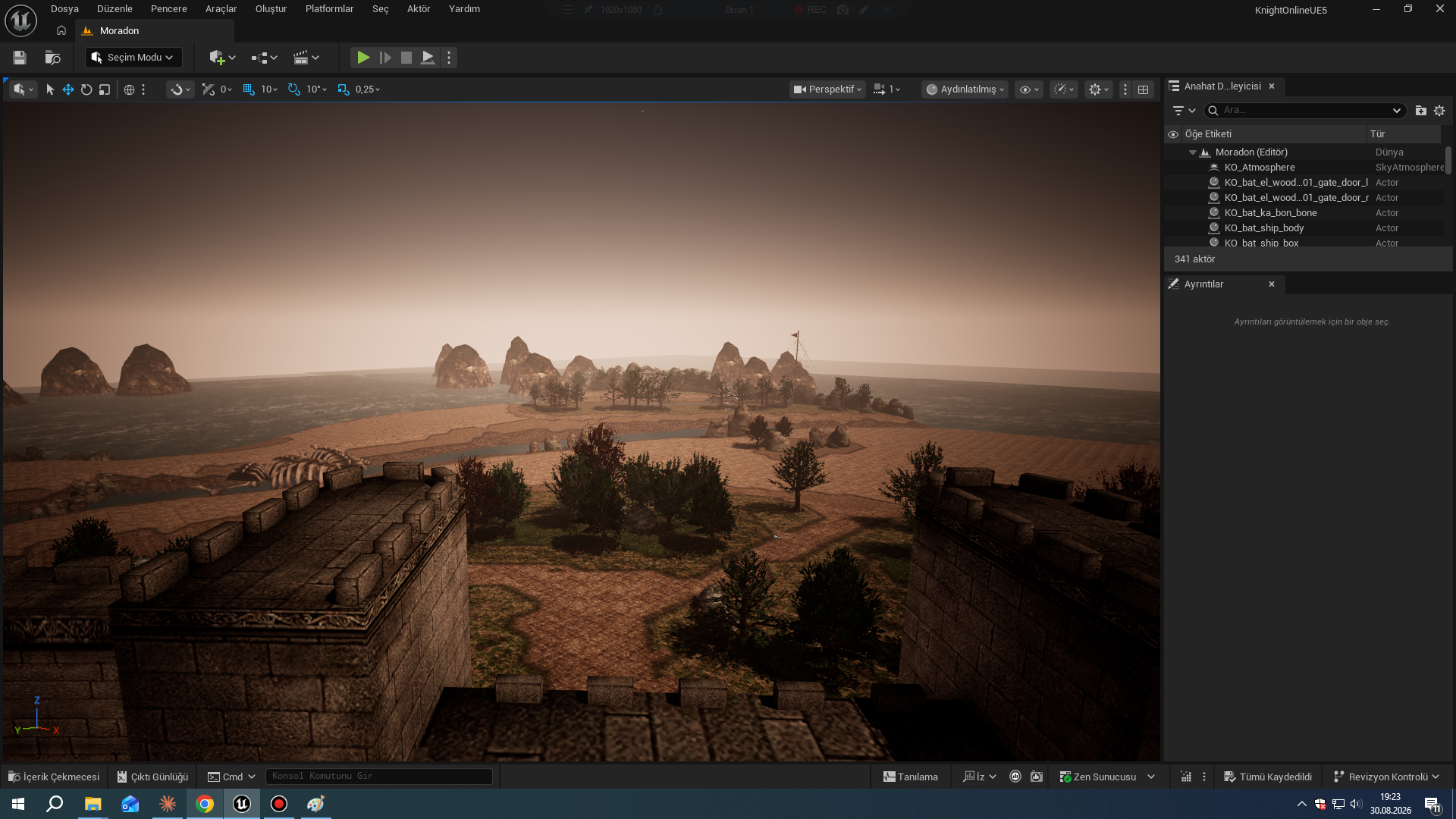
Task: Click the Tanılama status bar button
Action: (910, 777)
